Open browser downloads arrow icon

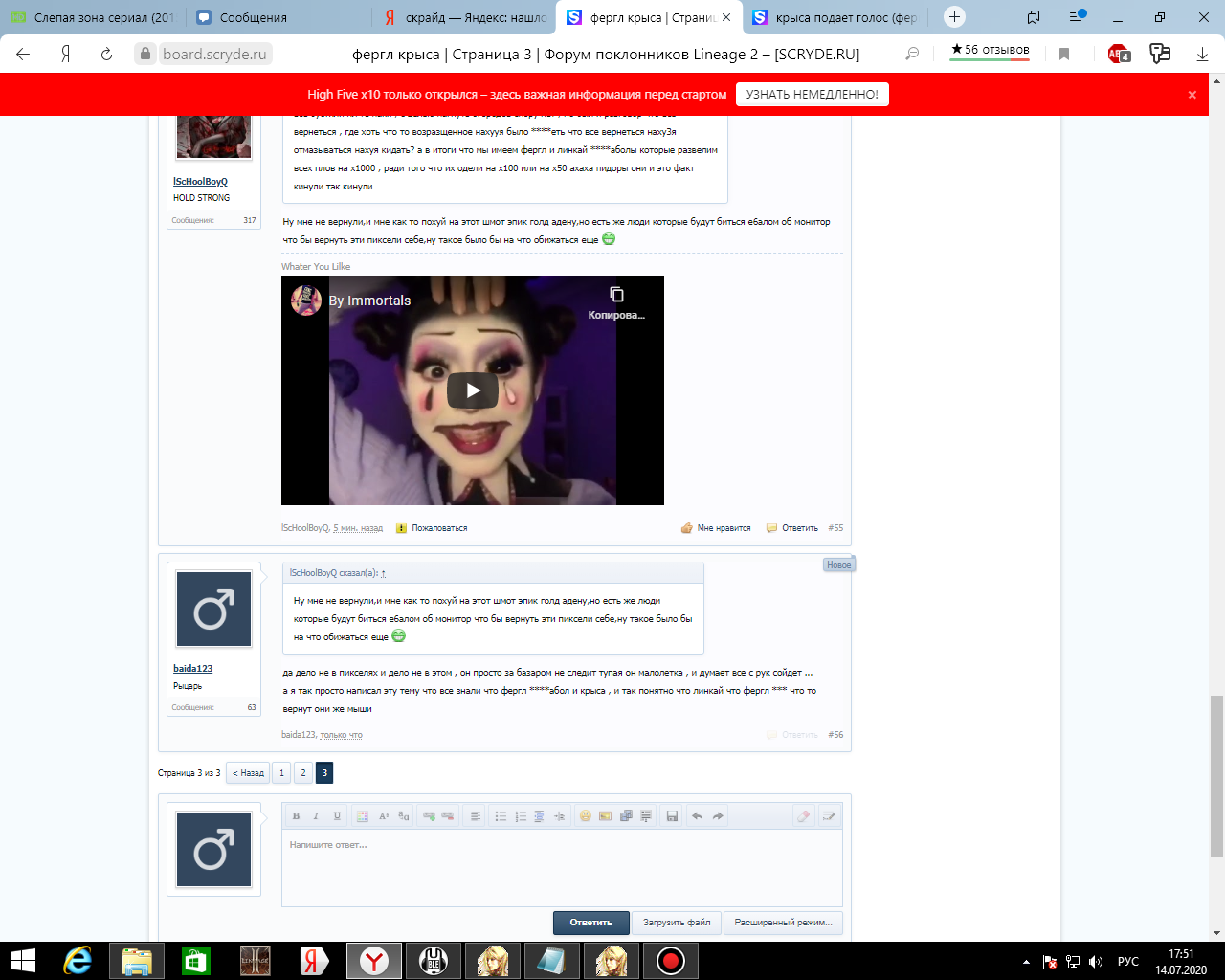1202,55
